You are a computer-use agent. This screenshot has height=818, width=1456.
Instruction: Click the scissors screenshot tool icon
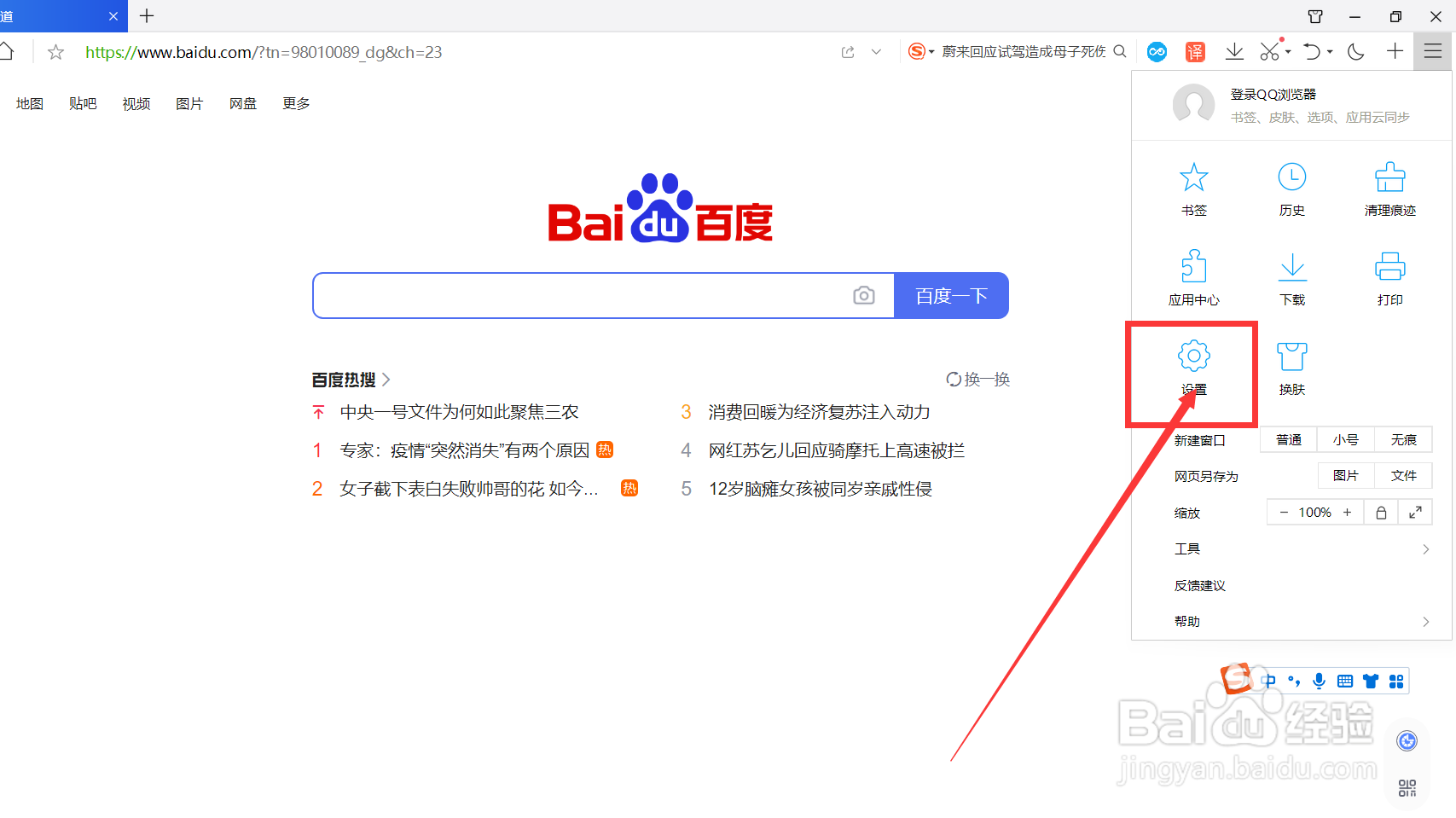click(x=1269, y=52)
